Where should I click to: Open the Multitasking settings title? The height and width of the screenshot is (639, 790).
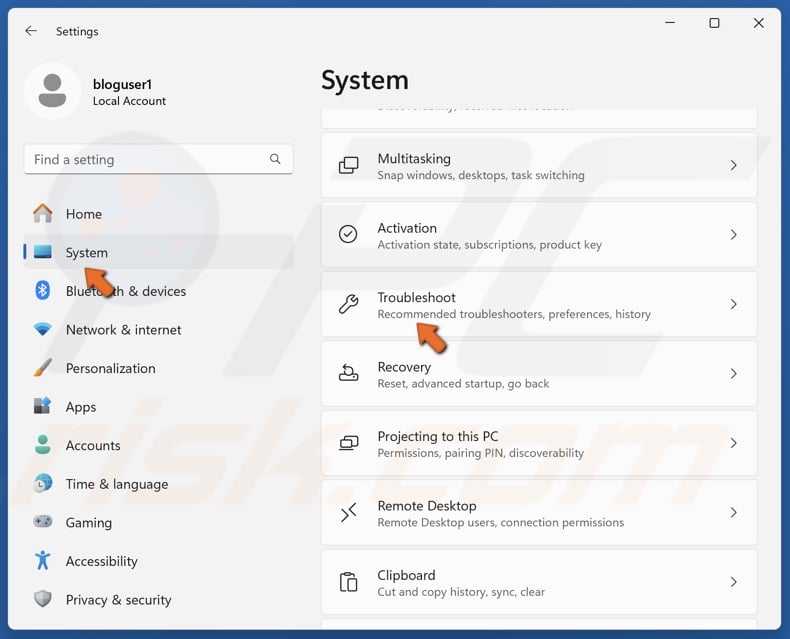pos(414,158)
